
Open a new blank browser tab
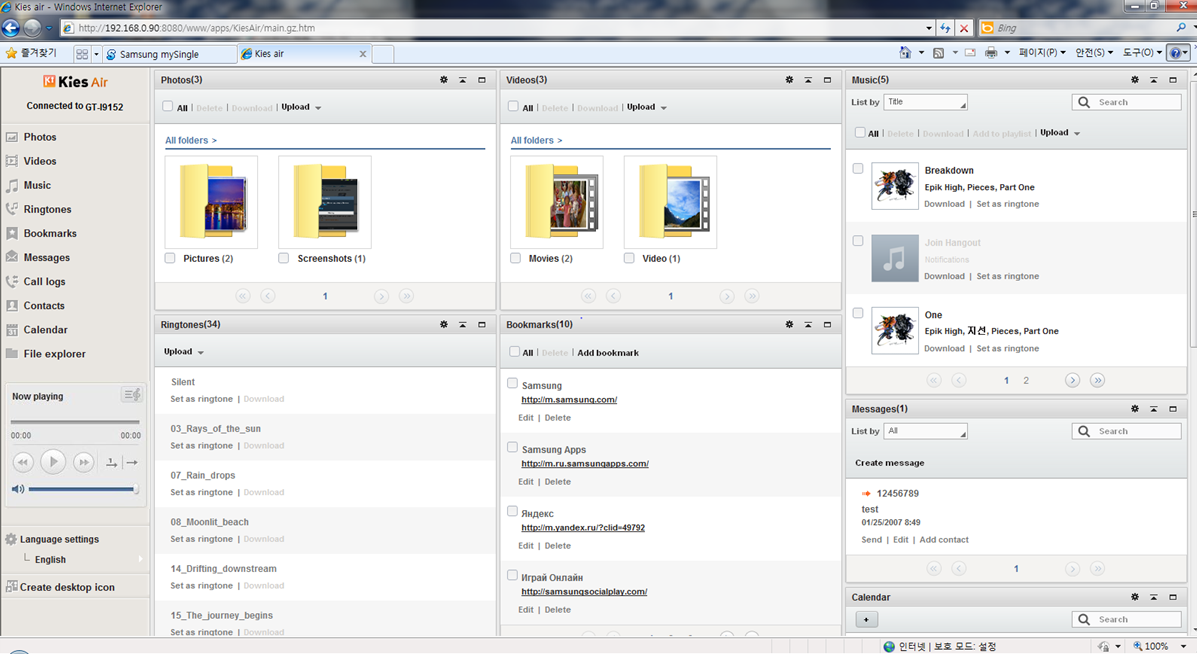(x=383, y=54)
